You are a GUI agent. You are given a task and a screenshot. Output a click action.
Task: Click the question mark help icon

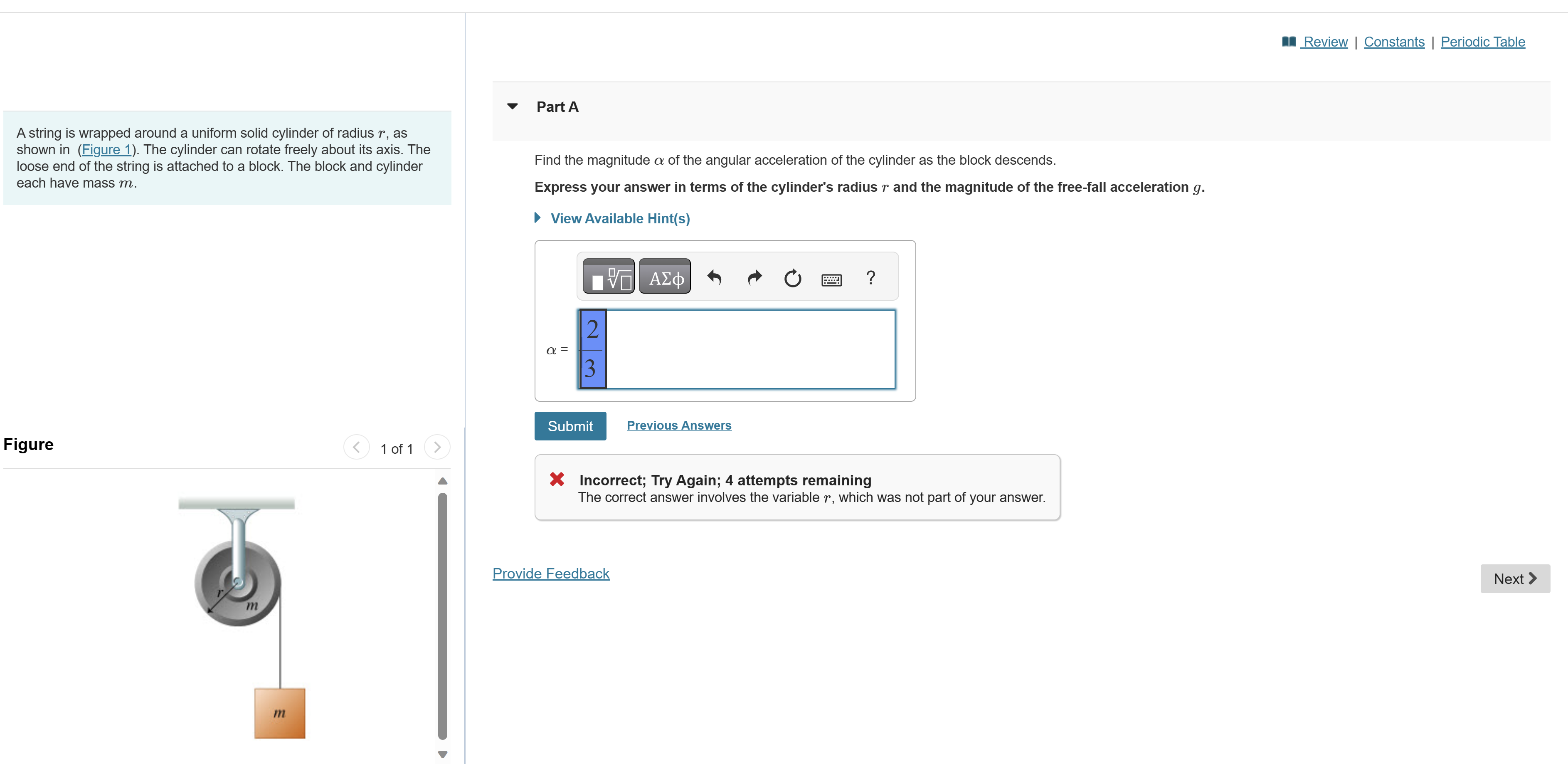pyautogui.click(x=870, y=277)
